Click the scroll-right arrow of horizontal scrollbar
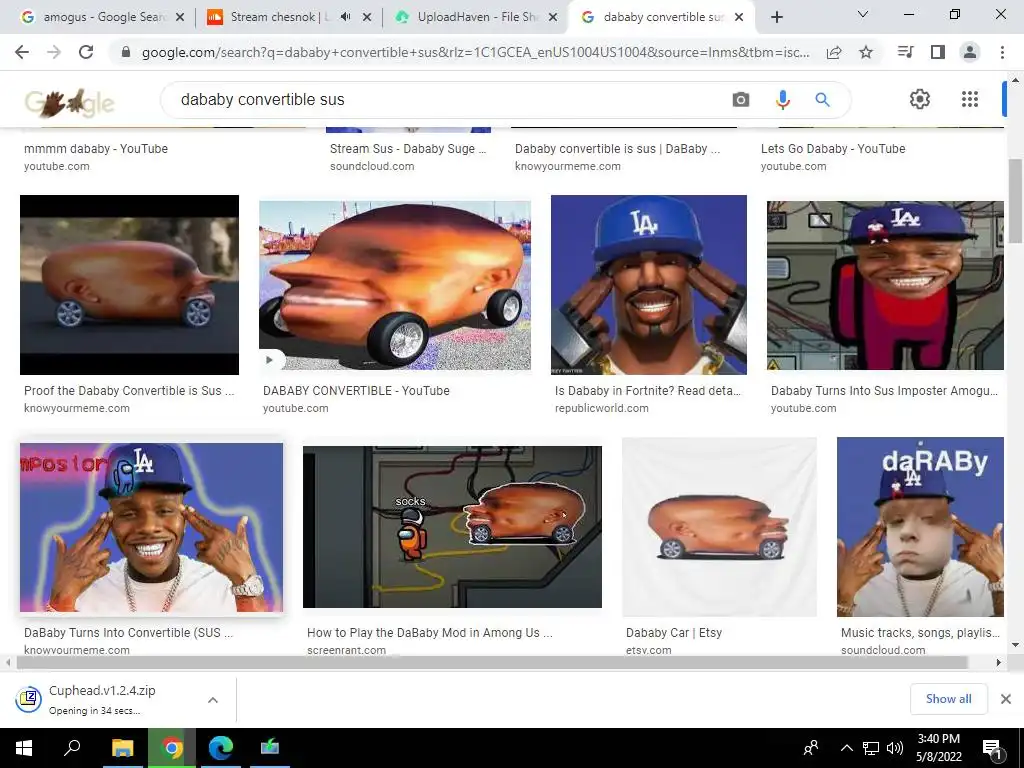Screen dimensions: 1024x768 (x=999, y=662)
